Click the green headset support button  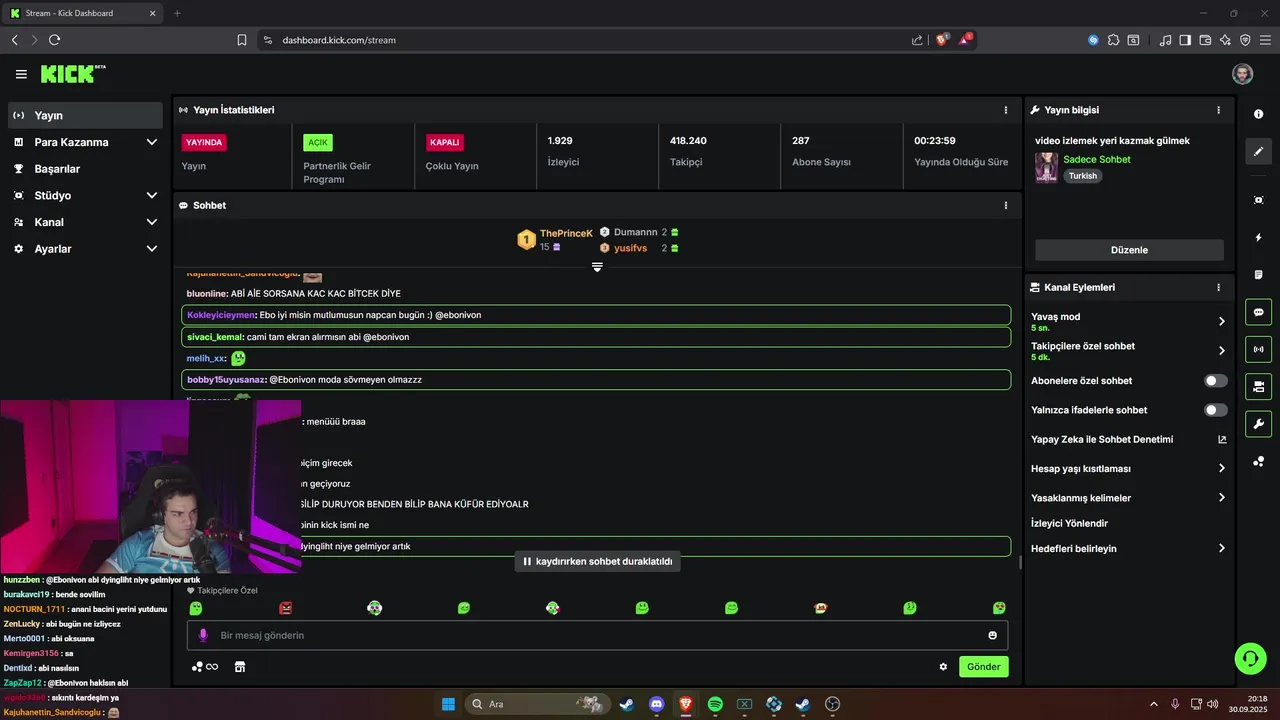coord(1250,658)
